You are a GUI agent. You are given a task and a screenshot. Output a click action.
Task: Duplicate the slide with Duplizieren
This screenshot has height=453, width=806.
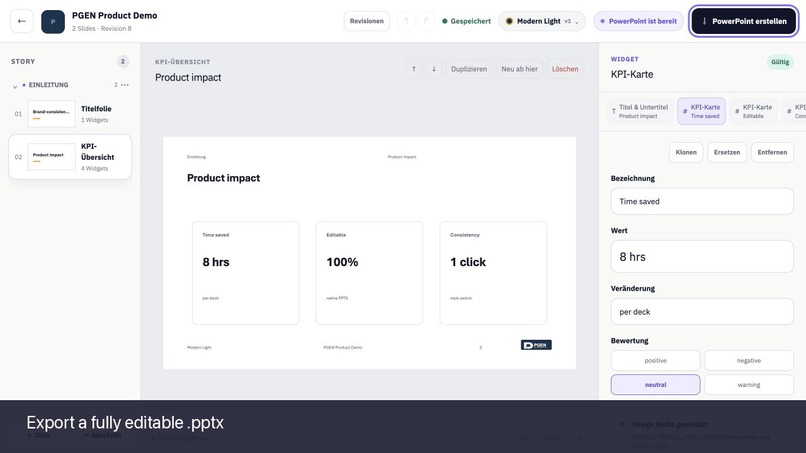(x=469, y=69)
